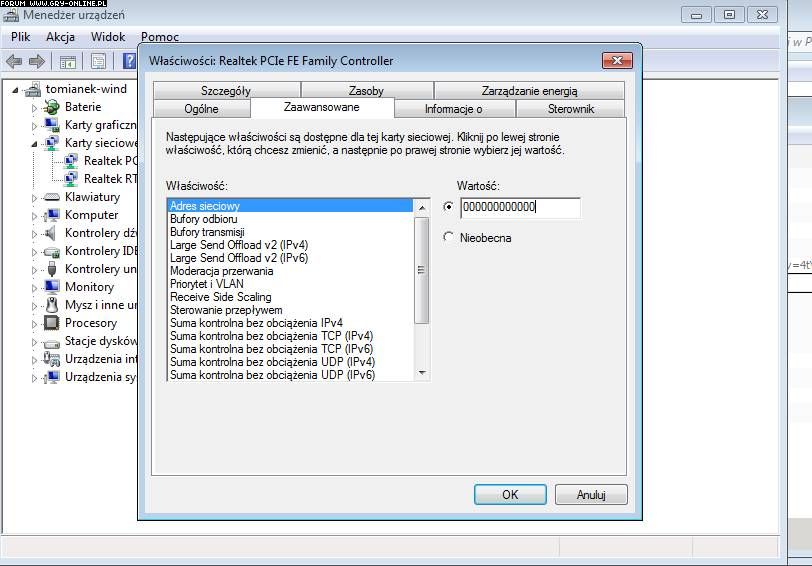This screenshot has height=566, width=812.
Task: Collapse the tomianek-wind root node
Action: pyautogui.click(x=15, y=91)
